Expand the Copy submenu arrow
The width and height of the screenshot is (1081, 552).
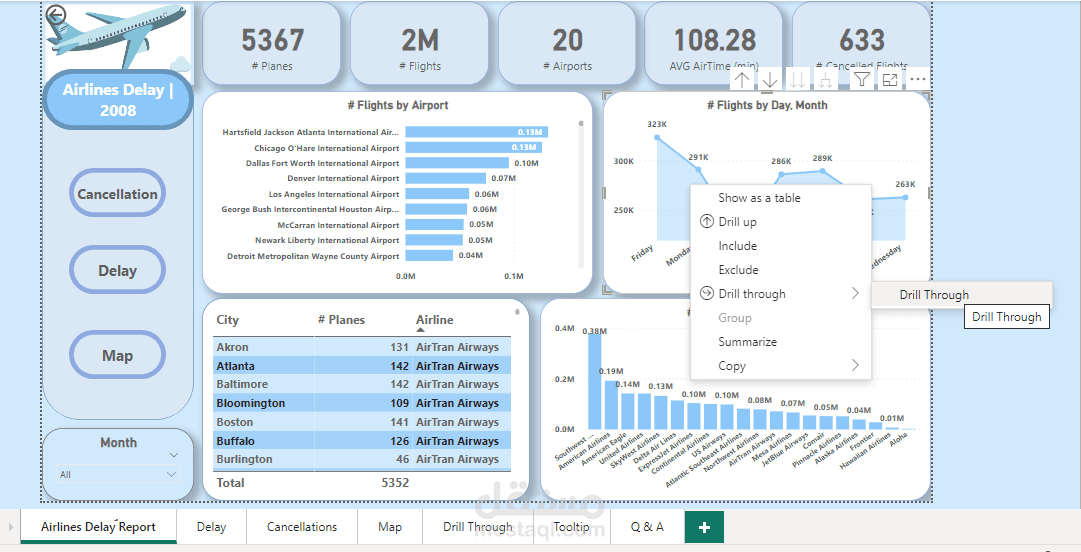[855, 366]
